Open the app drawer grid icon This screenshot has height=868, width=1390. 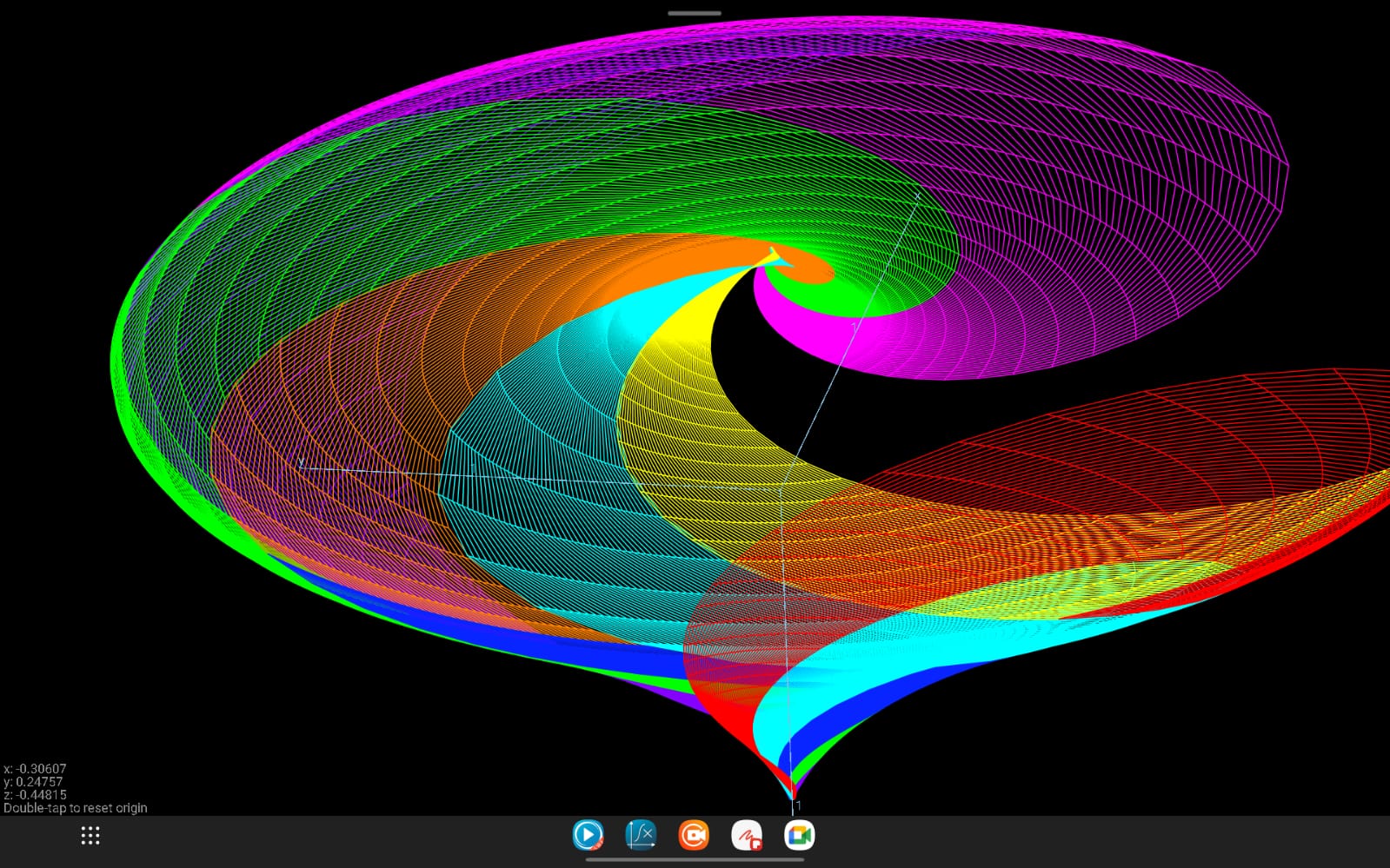click(x=90, y=836)
